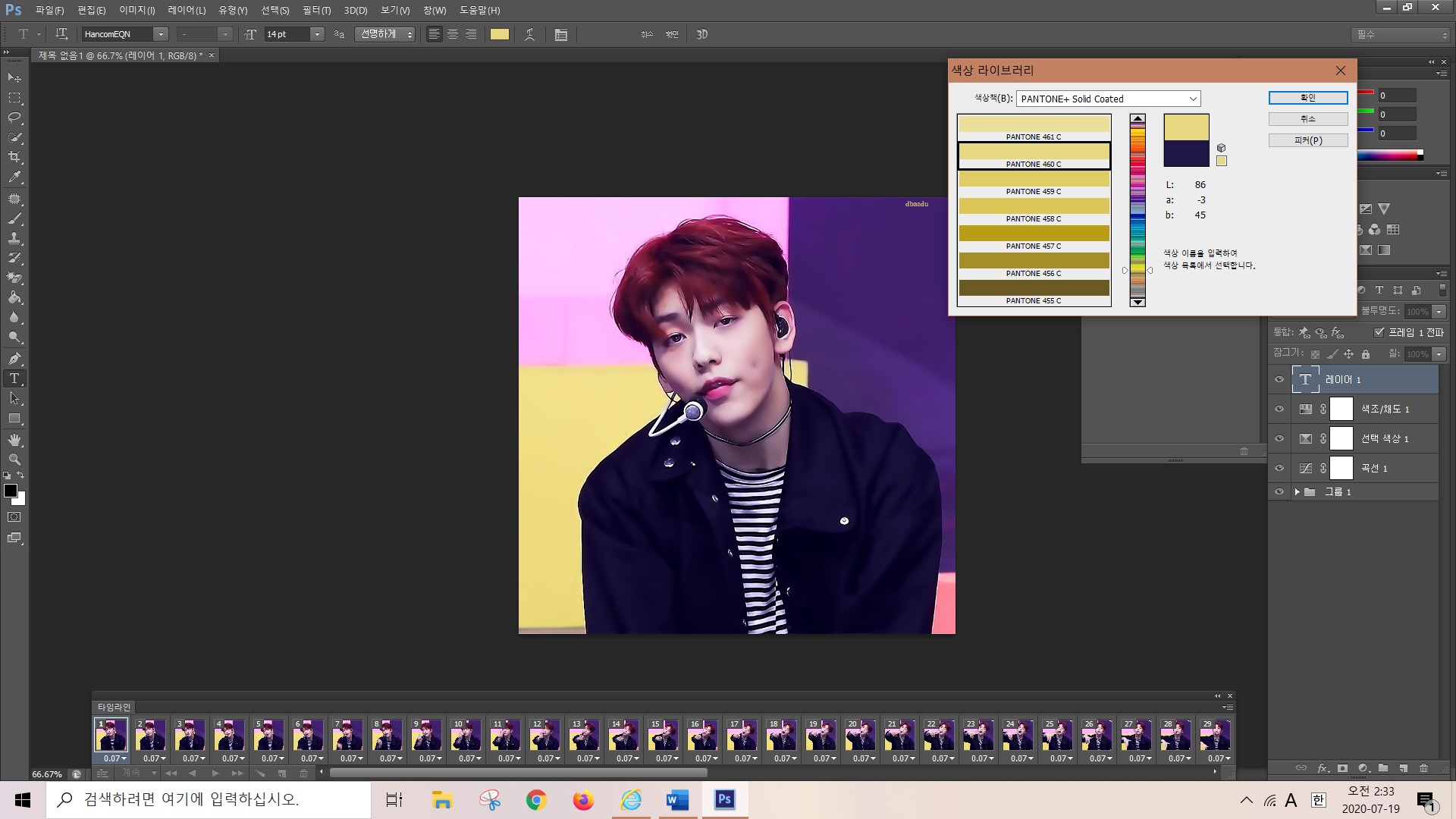Select the Eyedropper tool
Image resolution: width=1456 pixels, height=819 pixels.
14,177
